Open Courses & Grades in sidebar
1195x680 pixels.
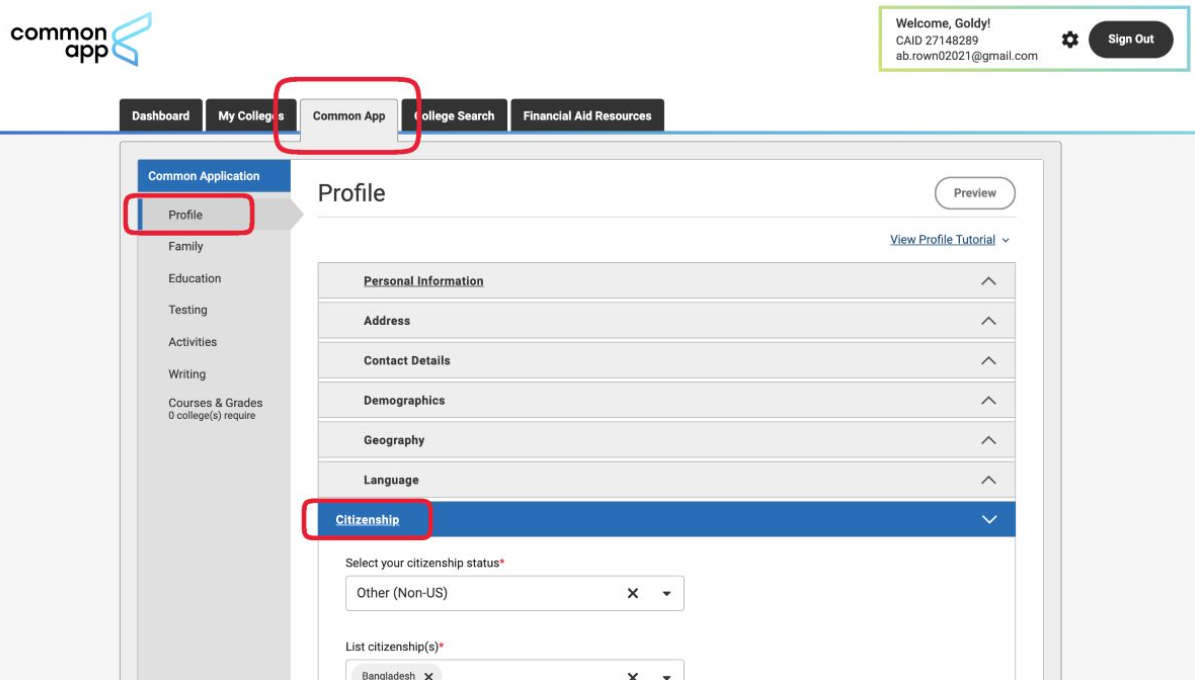click(x=215, y=408)
